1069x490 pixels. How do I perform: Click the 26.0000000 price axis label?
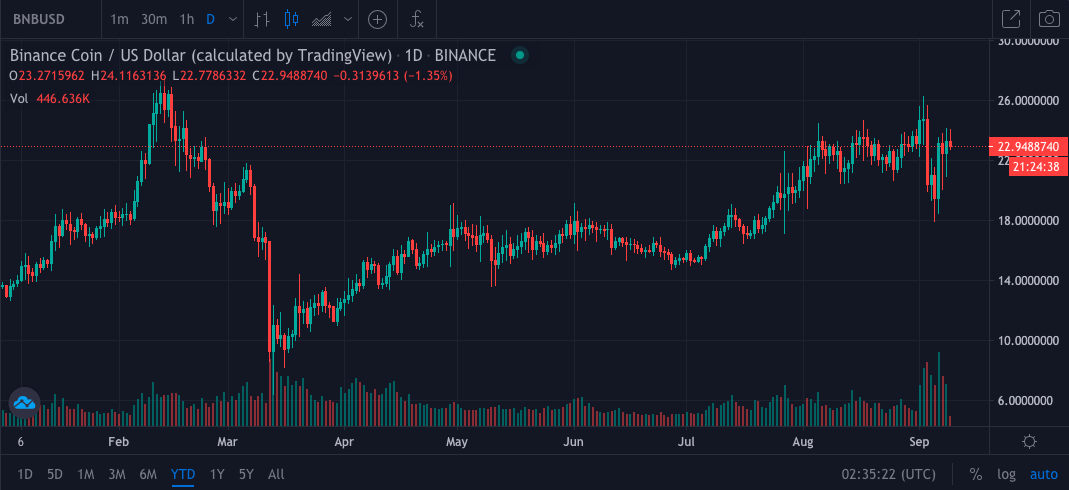click(x=1027, y=101)
